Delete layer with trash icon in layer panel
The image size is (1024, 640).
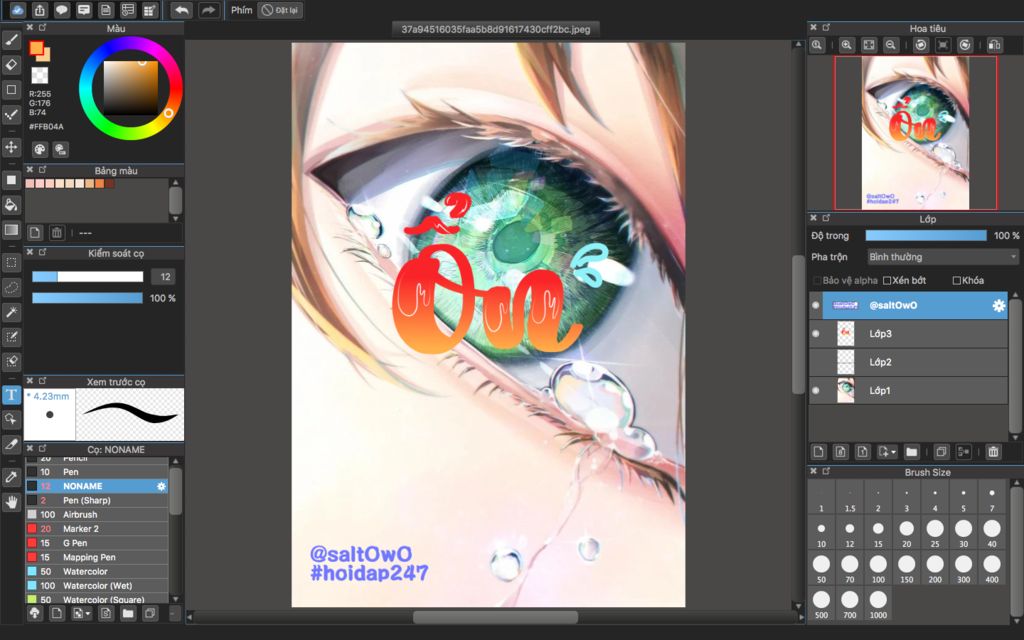pos(993,452)
